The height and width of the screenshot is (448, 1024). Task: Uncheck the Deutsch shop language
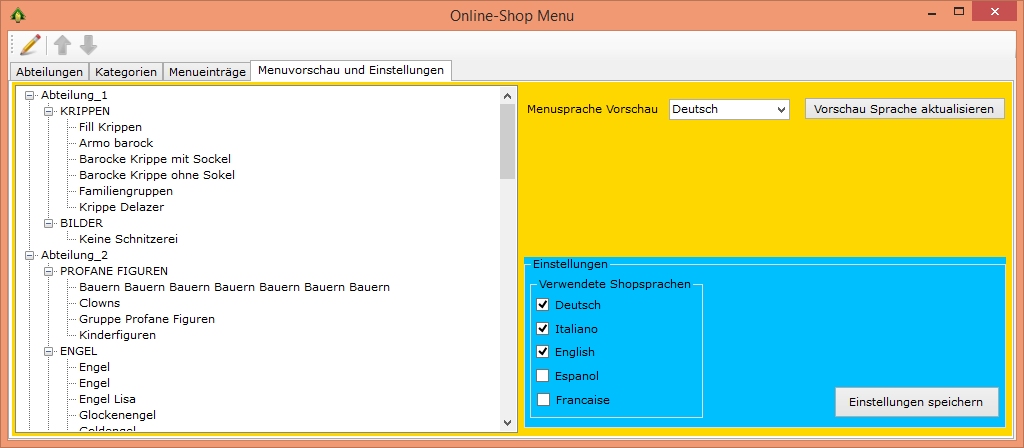click(543, 305)
